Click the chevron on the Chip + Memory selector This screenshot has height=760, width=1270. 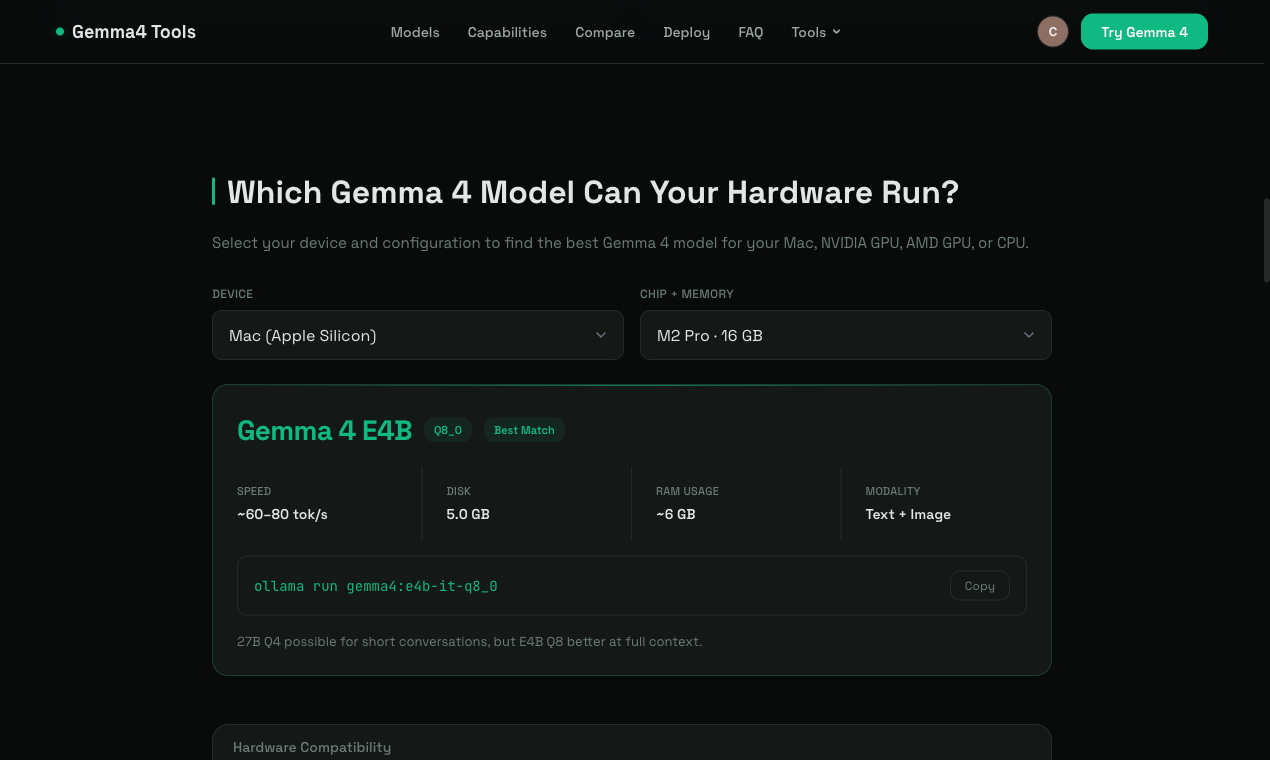click(1028, 335)
